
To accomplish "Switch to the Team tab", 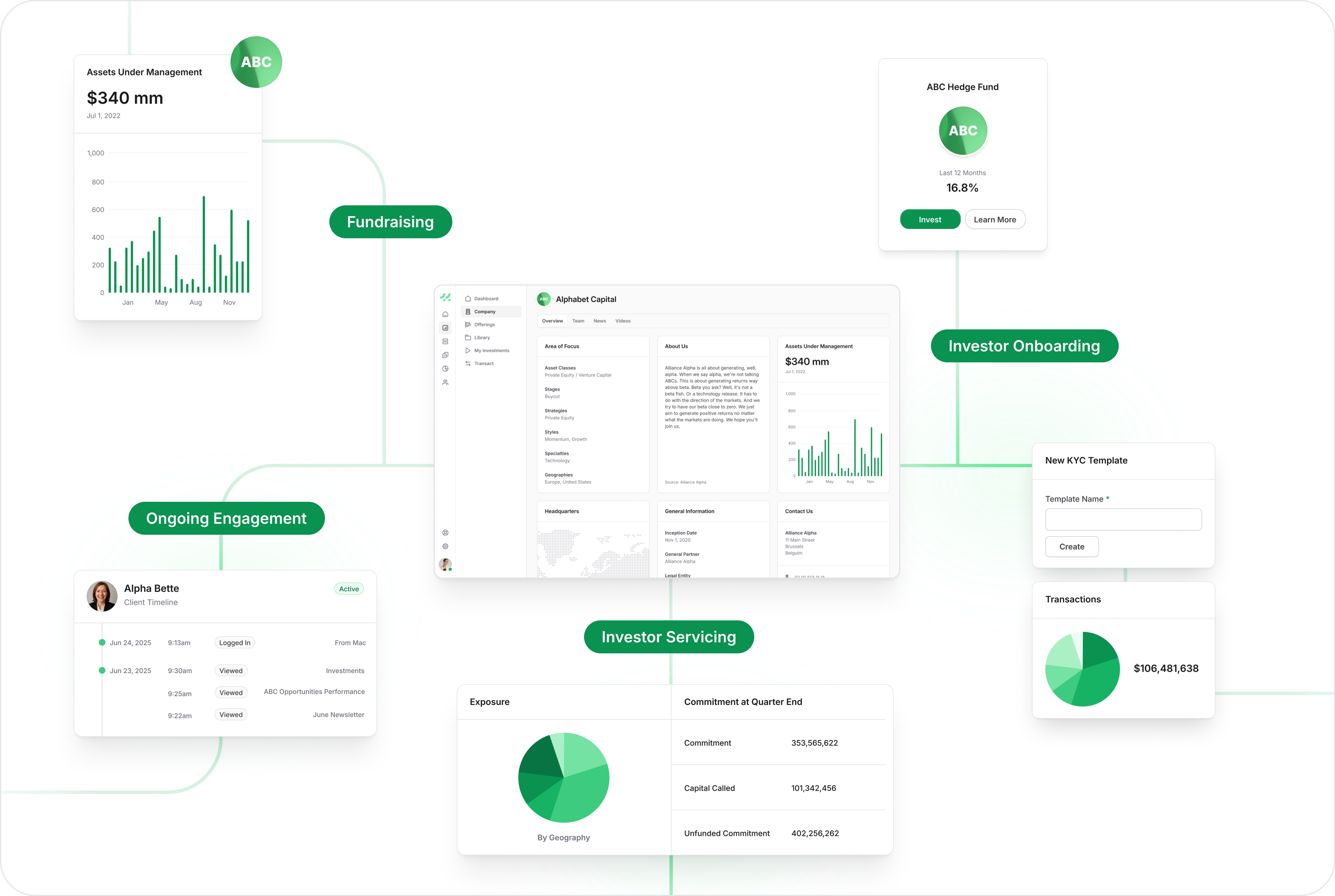I will click(578, 321).
